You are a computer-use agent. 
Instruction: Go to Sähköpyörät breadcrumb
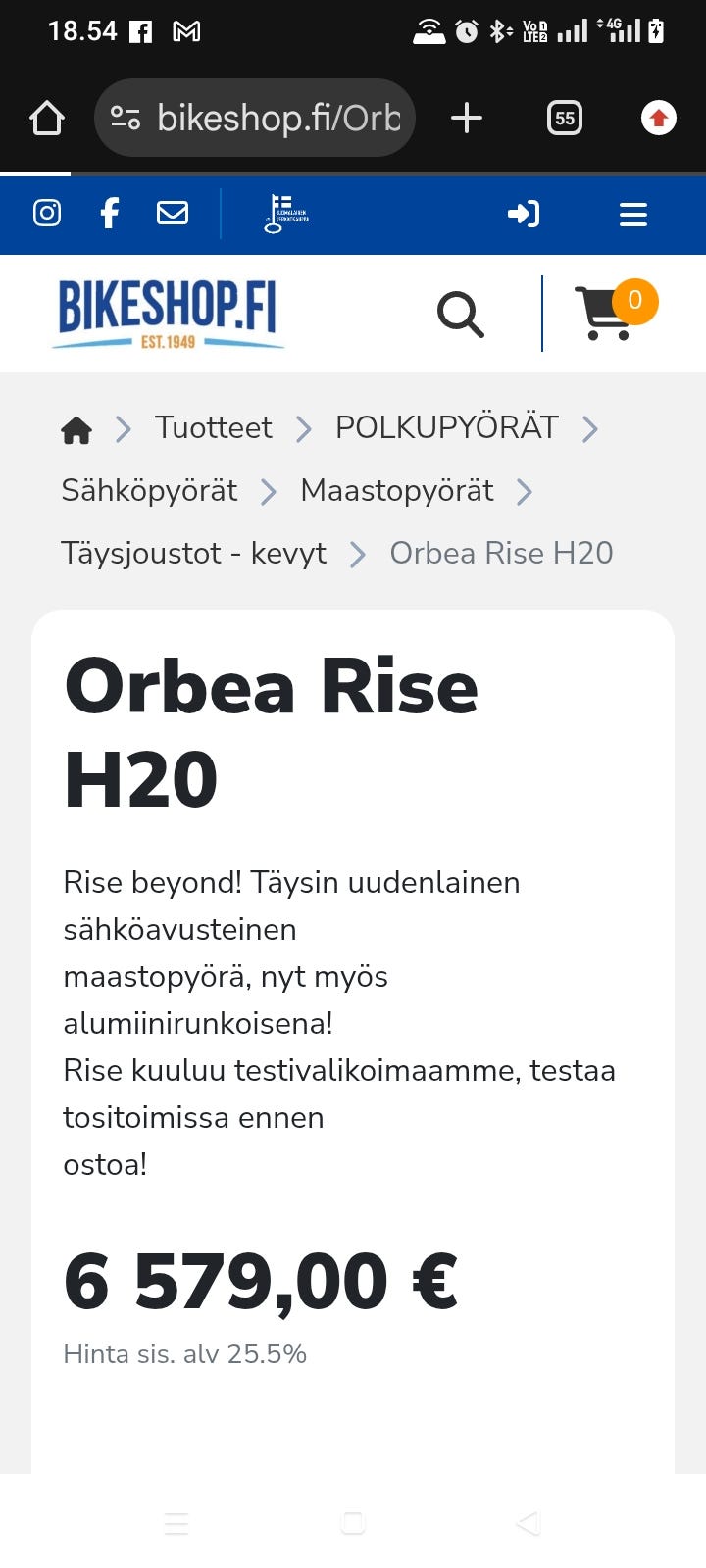(x=149, y=490)
